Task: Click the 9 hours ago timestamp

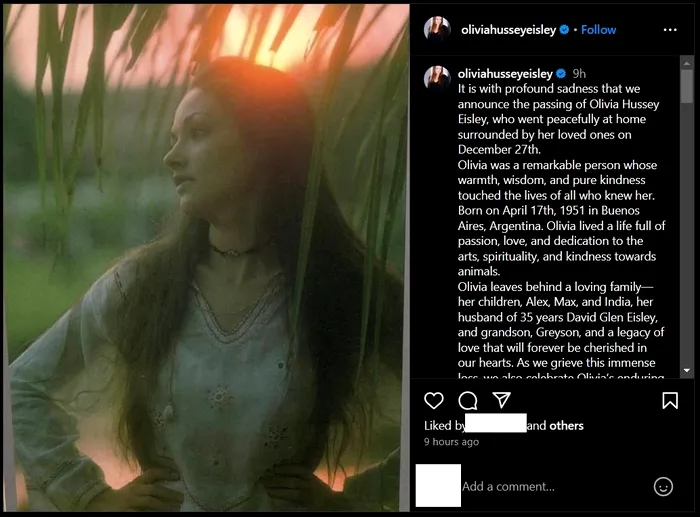Action: point(451,442)
